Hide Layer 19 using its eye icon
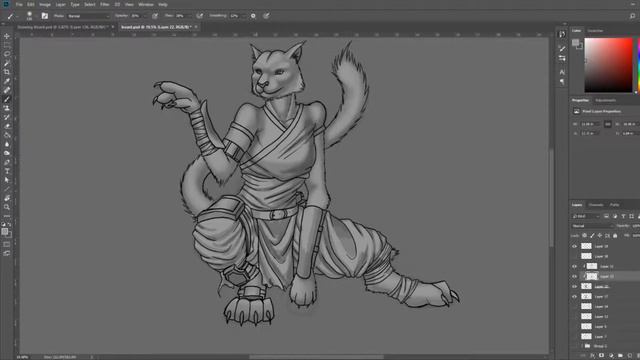Screen dimensions: 640x360 [x=574, y=246]
